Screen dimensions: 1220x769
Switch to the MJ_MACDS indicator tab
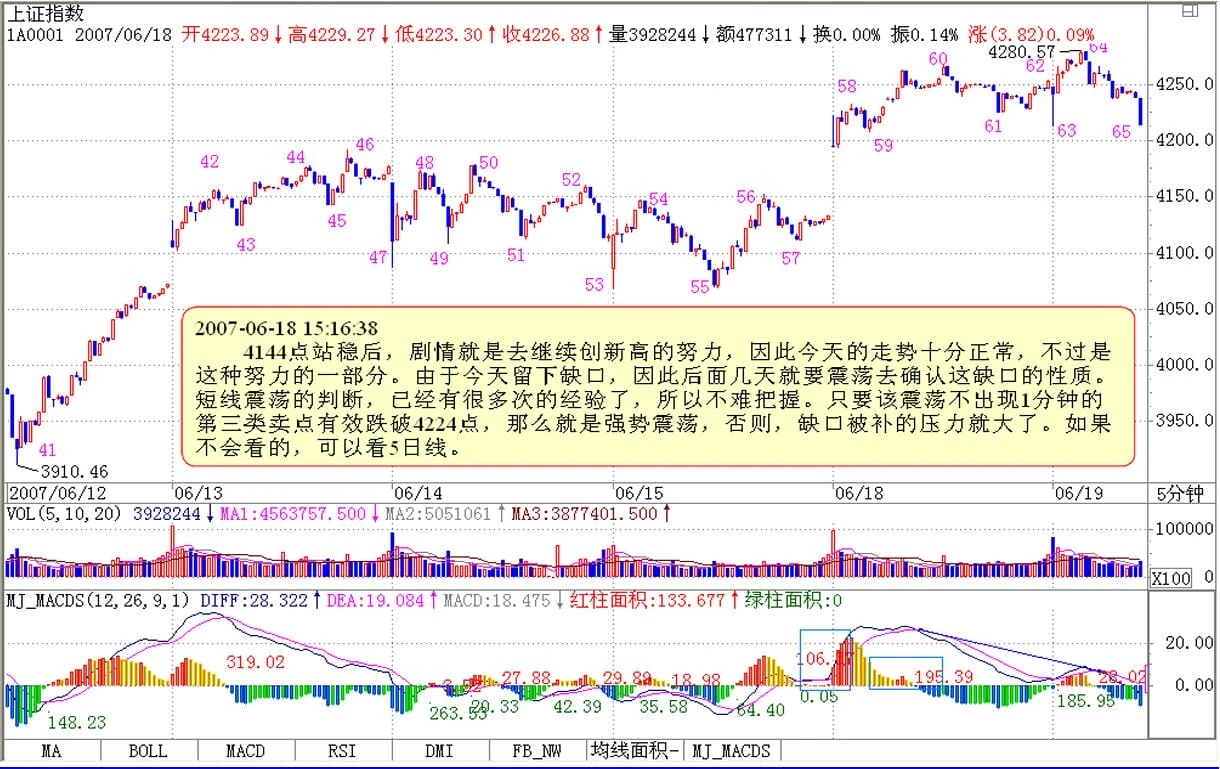(733, 750)
